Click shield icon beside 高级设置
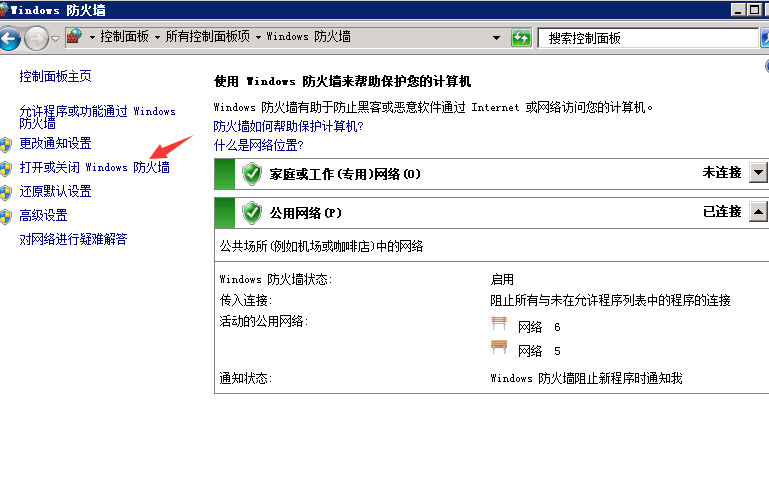This screenshot has width=769, height=485. coord(6,217)
